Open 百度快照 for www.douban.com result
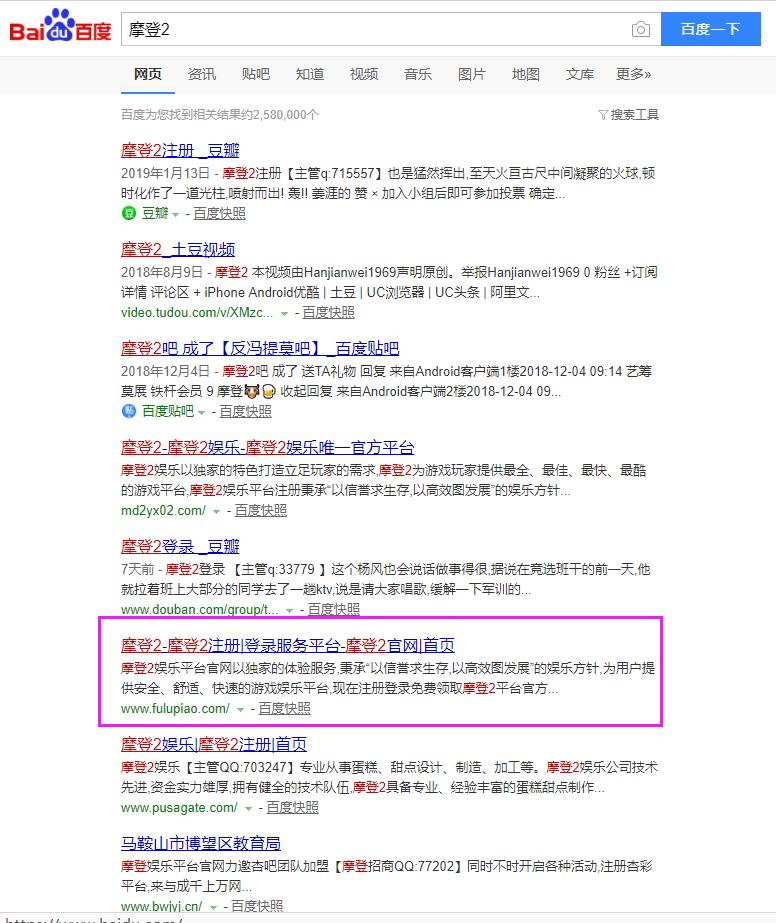The width and height of the screenshot is (776, 923). tap(333, 609)
